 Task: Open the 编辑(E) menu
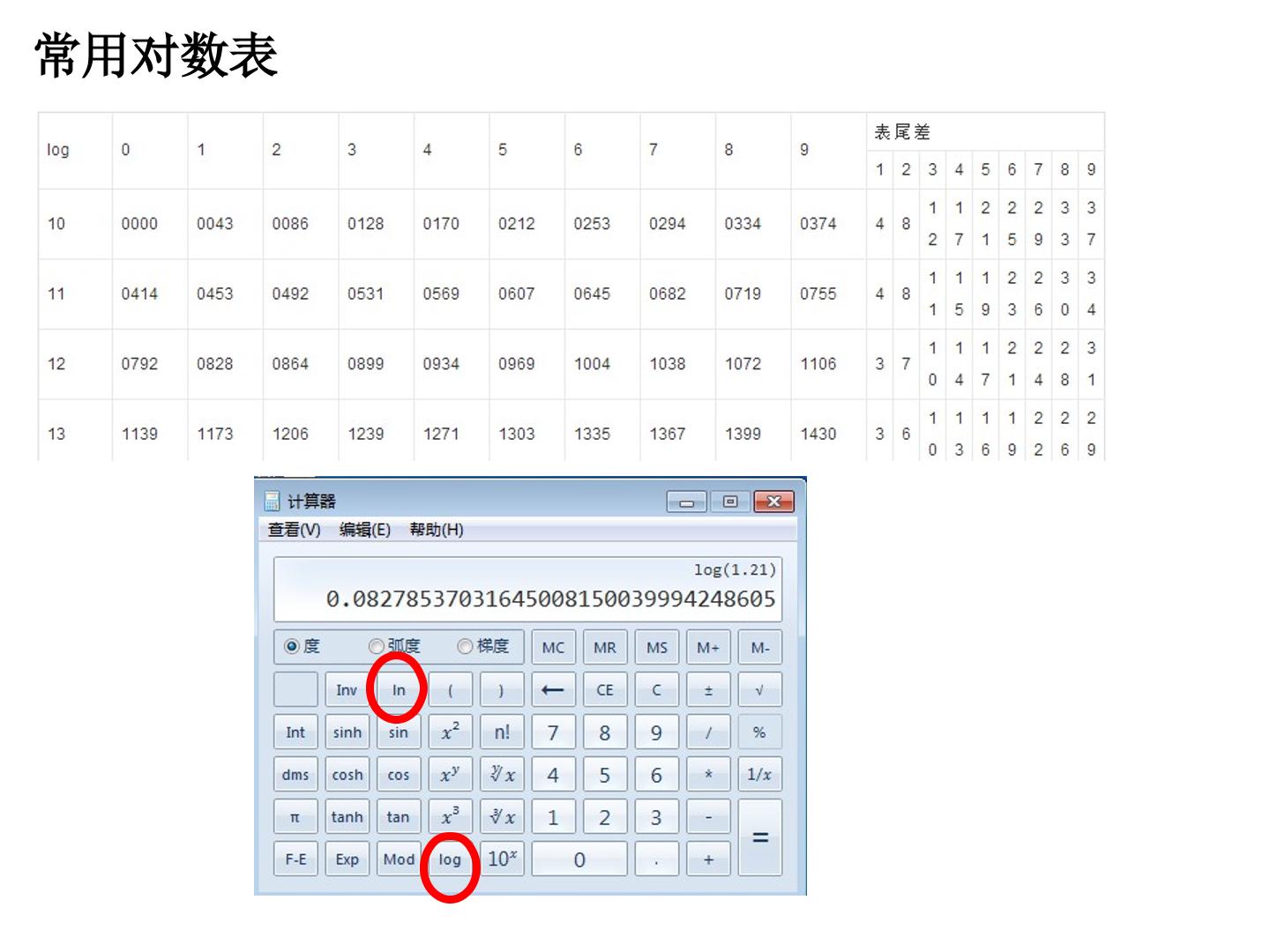[x=365, y=529]
